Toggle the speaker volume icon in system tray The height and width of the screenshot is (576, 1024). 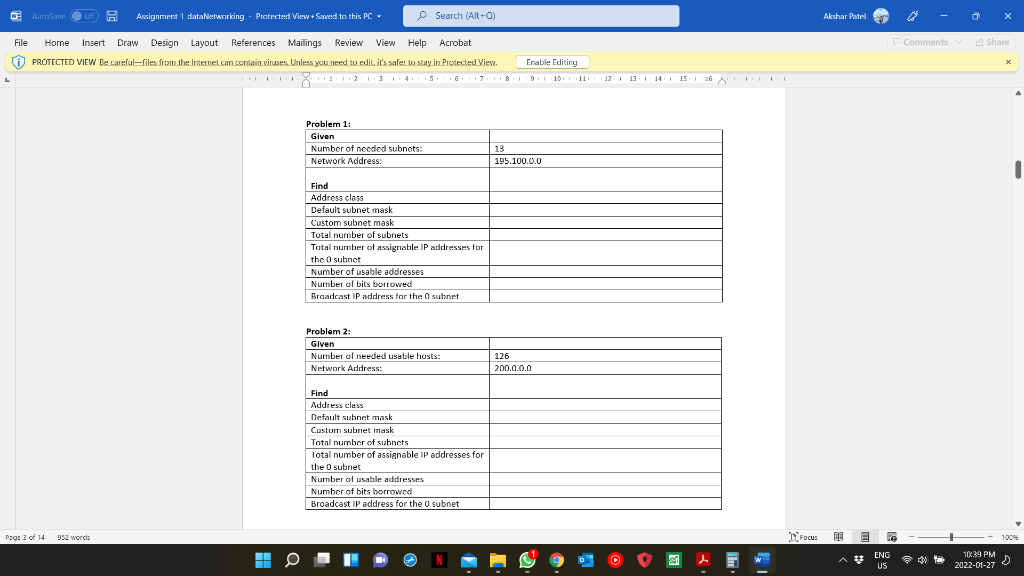(x=923, y=560)
